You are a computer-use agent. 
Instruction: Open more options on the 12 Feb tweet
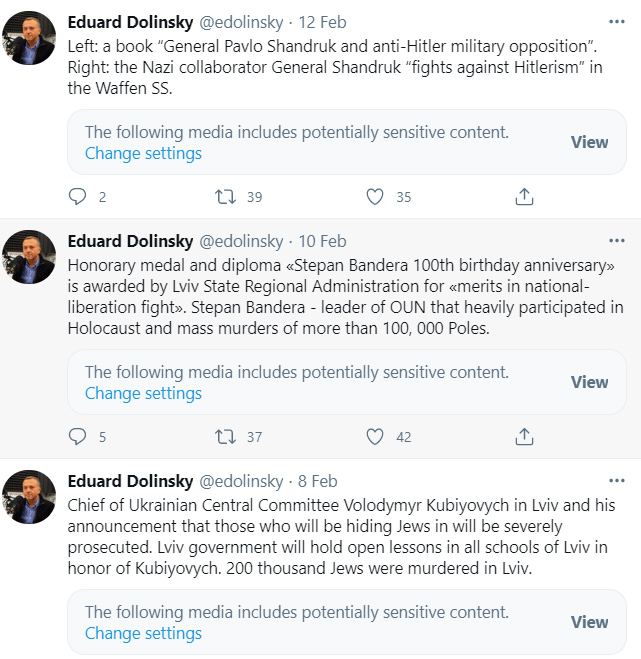(619, 22)
